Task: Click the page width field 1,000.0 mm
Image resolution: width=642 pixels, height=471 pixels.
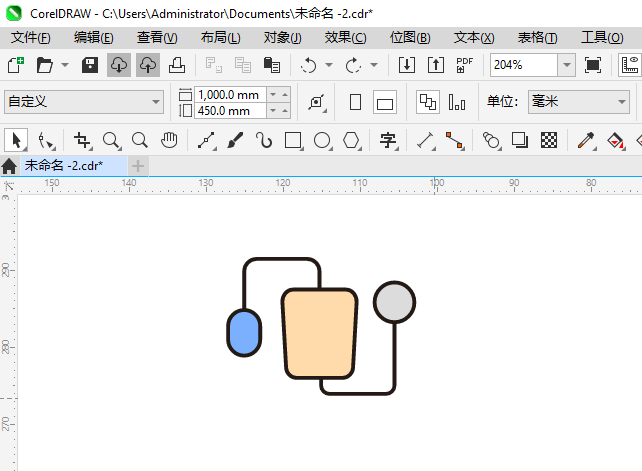Action: 230,95
